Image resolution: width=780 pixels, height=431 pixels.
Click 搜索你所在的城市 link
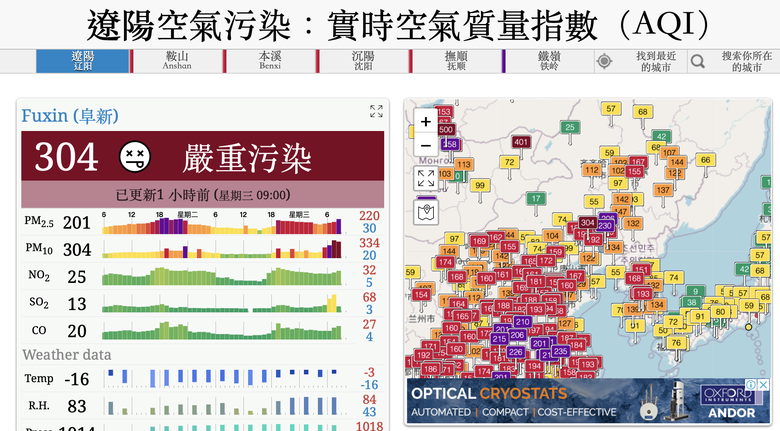747,61
